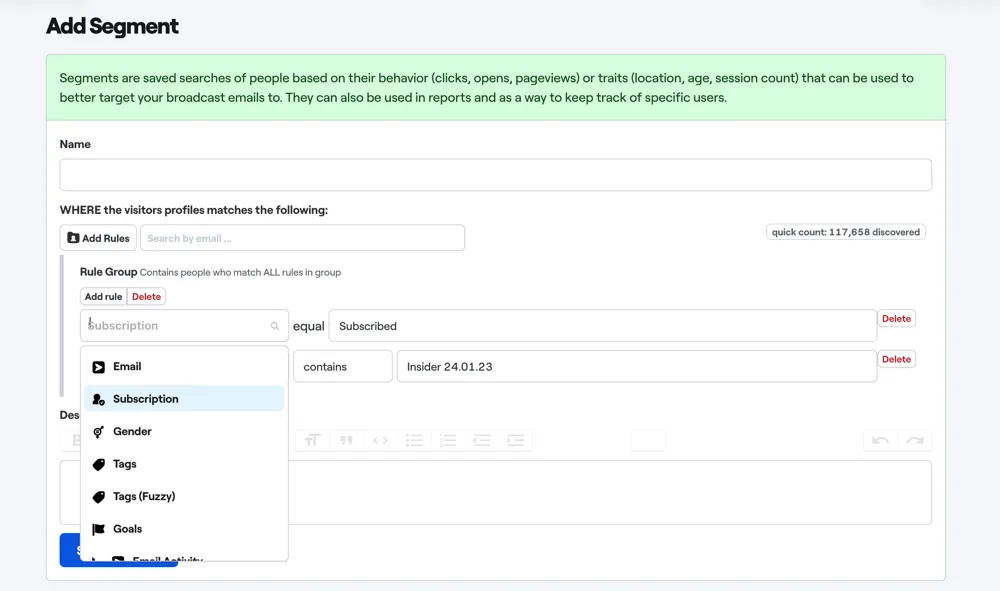Focus the Search by email field

pos(302,238)
